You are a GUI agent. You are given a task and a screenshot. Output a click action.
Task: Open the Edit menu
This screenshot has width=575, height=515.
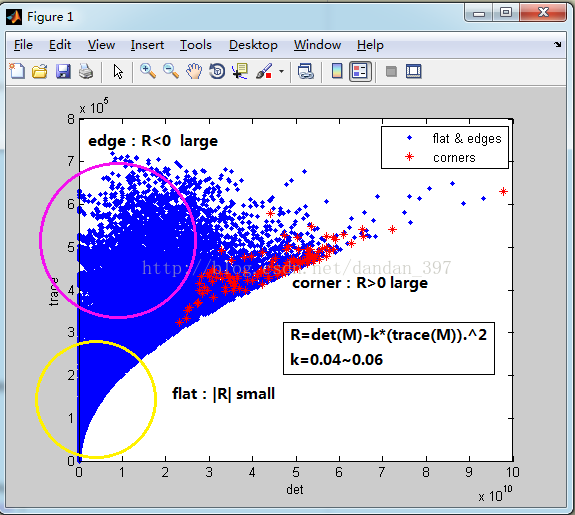[60, 45]
